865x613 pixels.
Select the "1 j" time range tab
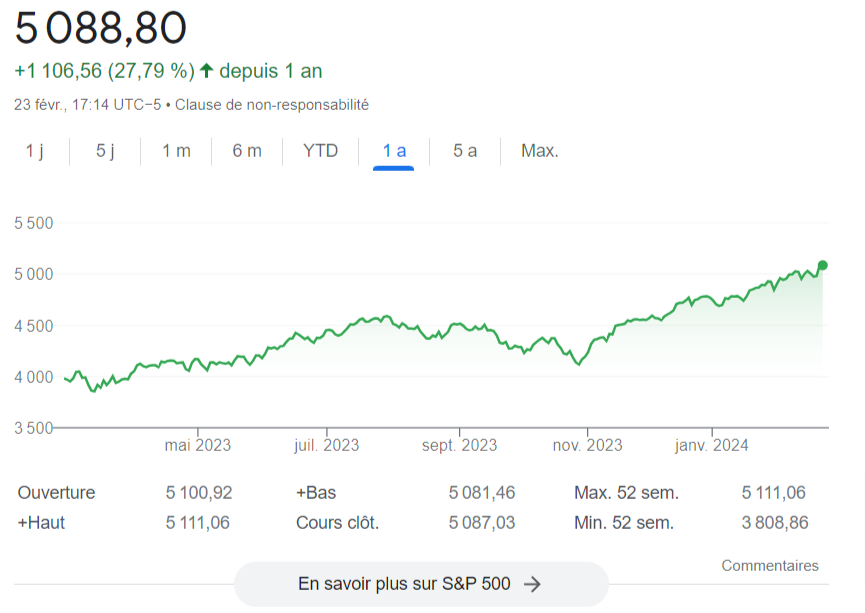click(36, 151)
